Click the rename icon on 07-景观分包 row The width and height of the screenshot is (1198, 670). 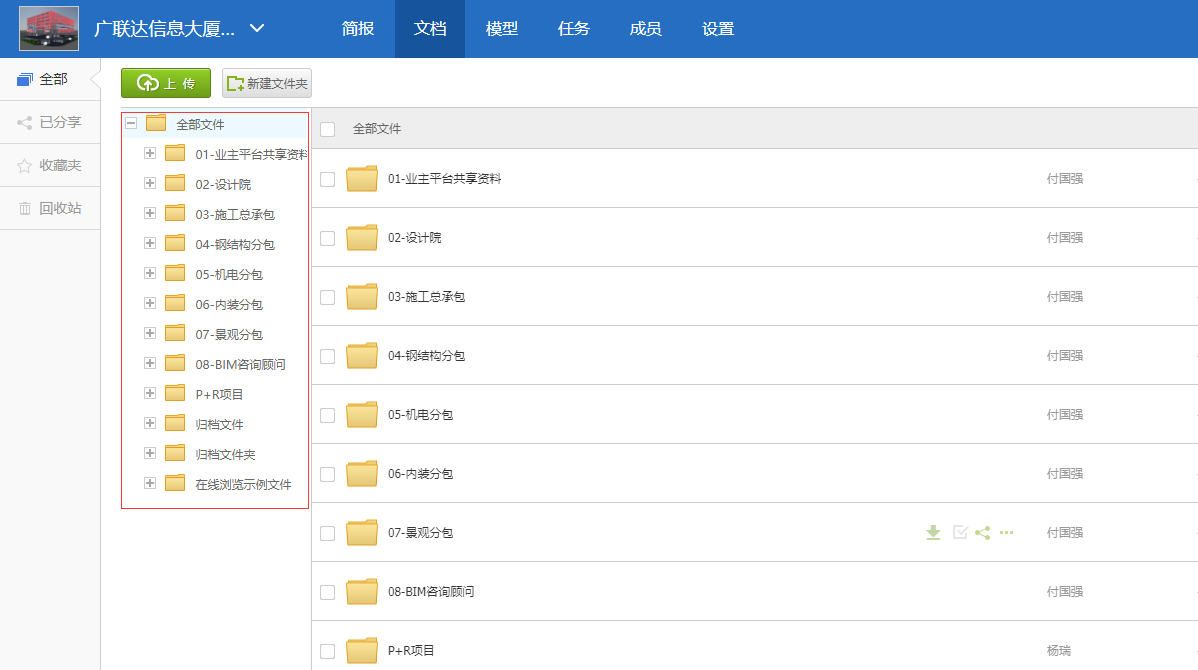click(x=959, y=533)
